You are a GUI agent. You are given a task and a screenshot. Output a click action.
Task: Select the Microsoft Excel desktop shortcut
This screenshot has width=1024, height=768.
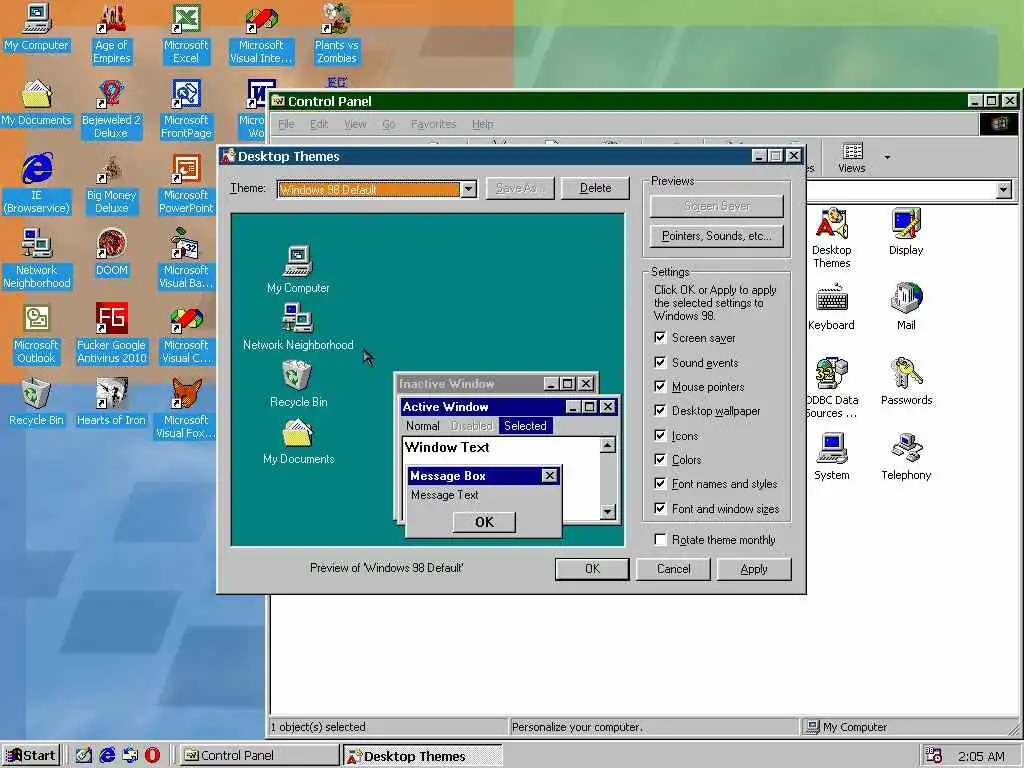[x=186, y=34]
